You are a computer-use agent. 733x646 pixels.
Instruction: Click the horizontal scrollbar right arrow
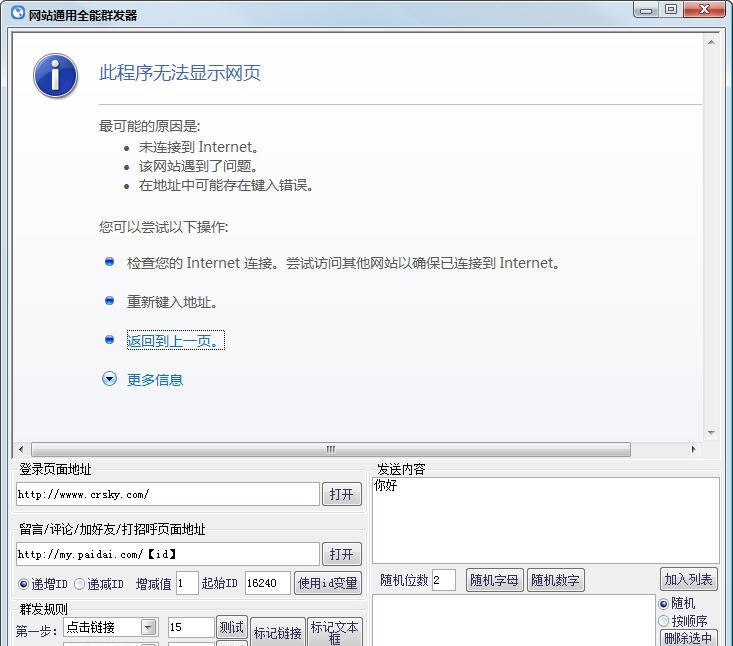(693, 449)
